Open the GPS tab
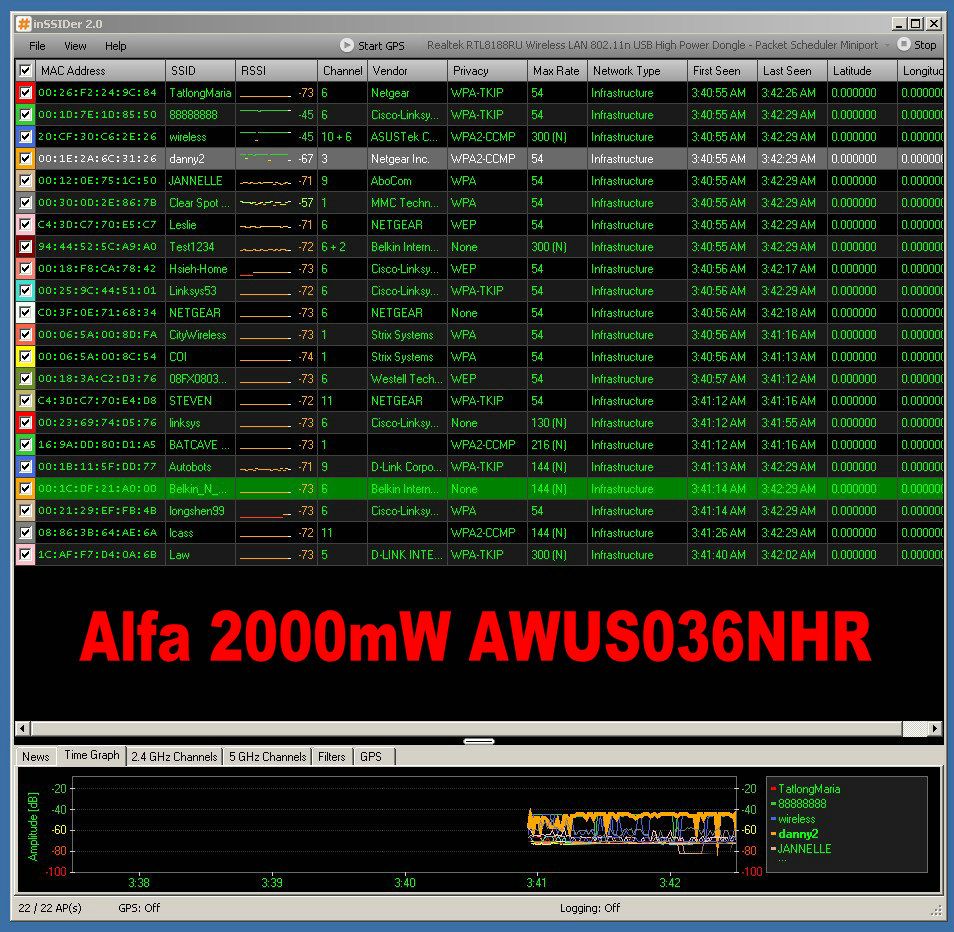 click(x=371, y=756)
